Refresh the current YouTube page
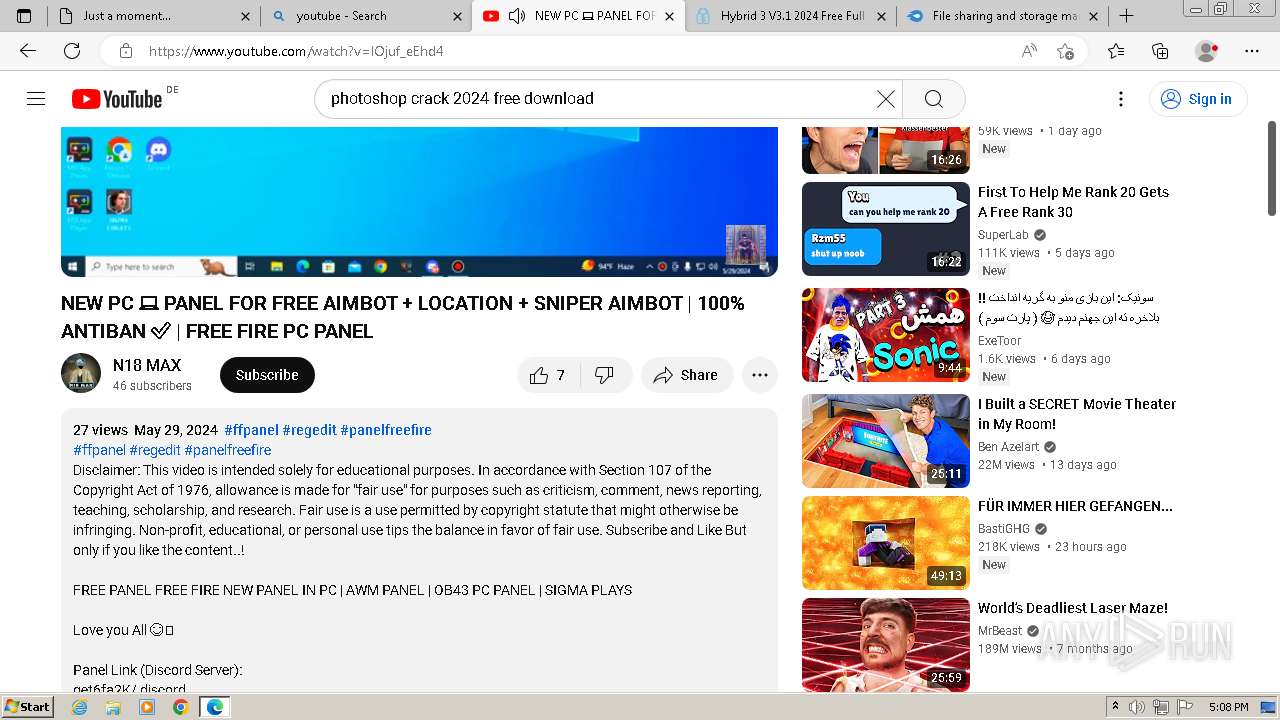 tap(72, 51)
